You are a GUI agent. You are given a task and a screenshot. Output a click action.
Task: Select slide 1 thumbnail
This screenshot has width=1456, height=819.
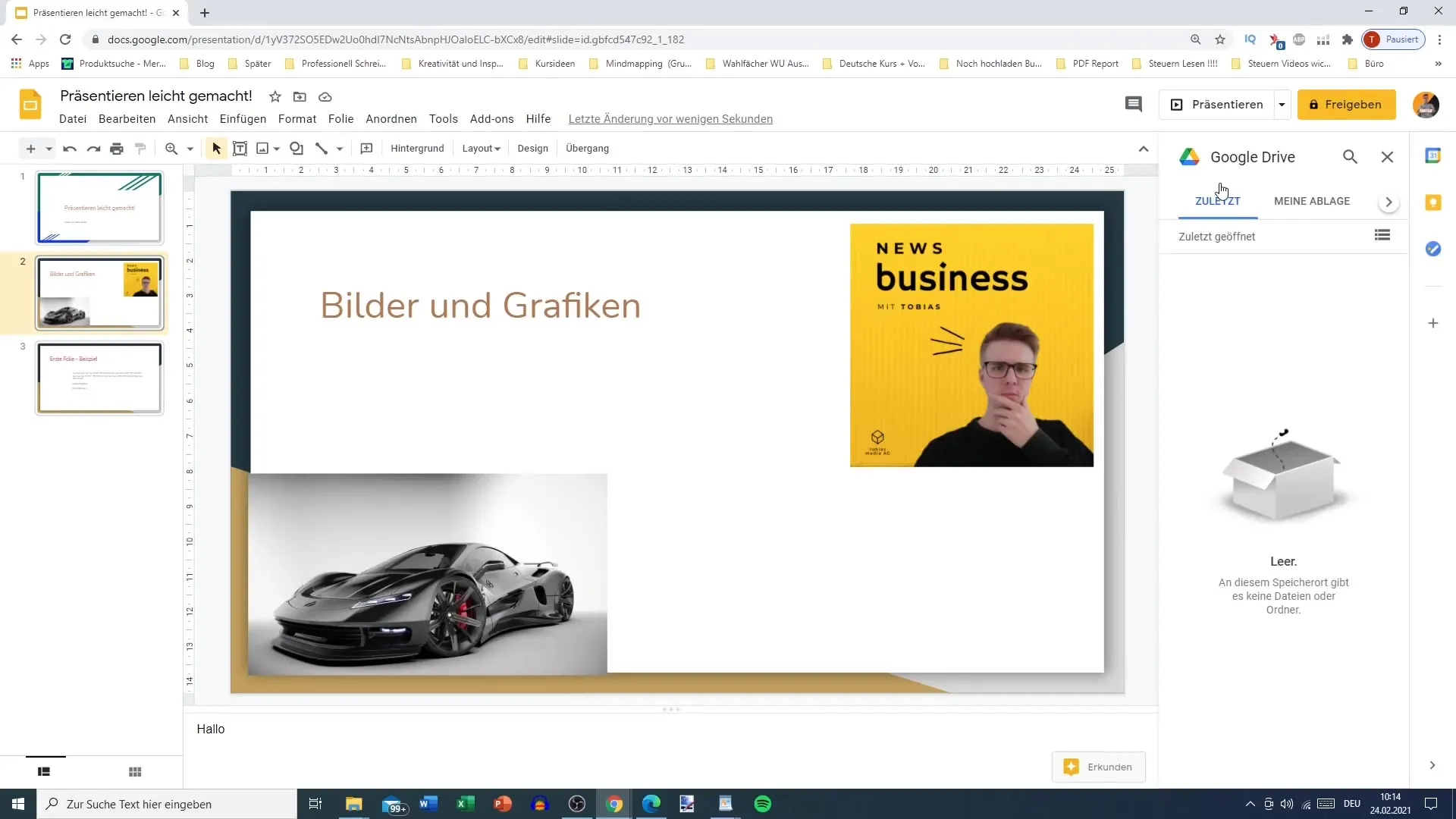pyautogui.click(x=99, y=208)
